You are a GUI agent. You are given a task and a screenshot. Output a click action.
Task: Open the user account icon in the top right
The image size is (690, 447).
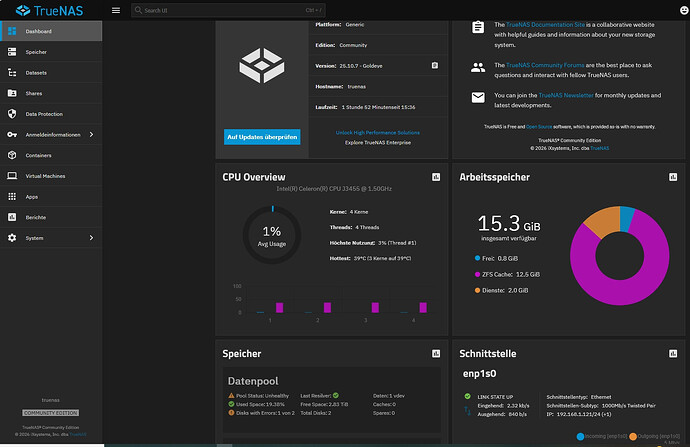pos(684,10)
